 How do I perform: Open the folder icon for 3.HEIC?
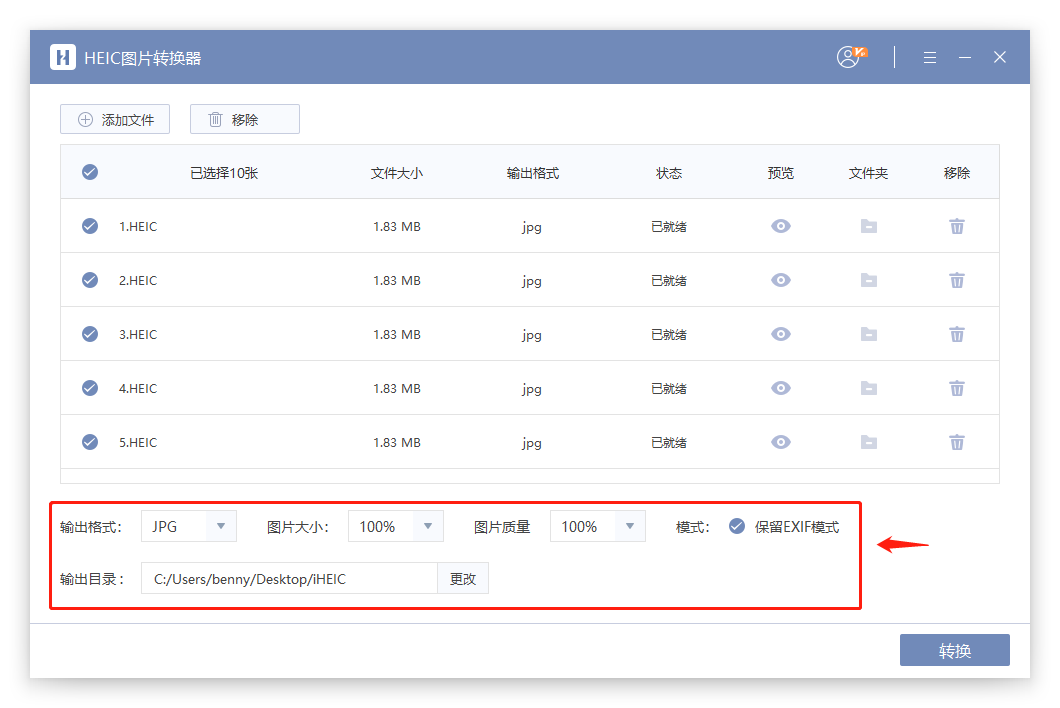[x=869, y=334]
